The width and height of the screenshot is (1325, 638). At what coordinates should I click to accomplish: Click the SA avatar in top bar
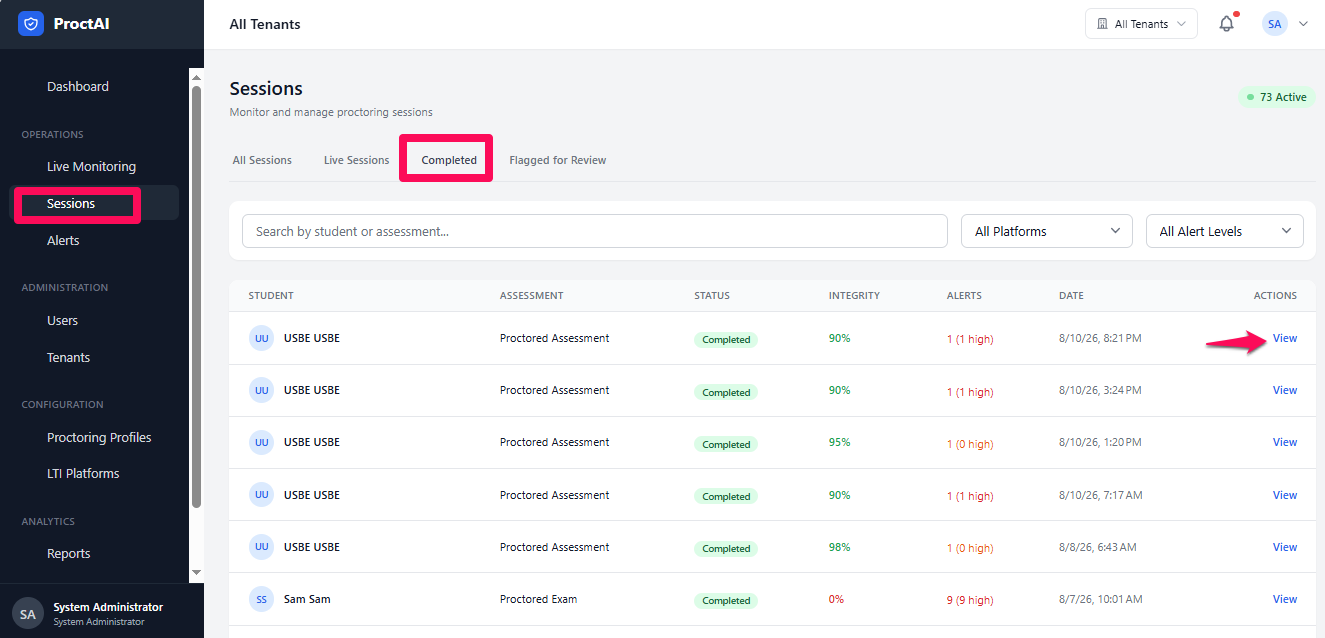(1274, 24)
